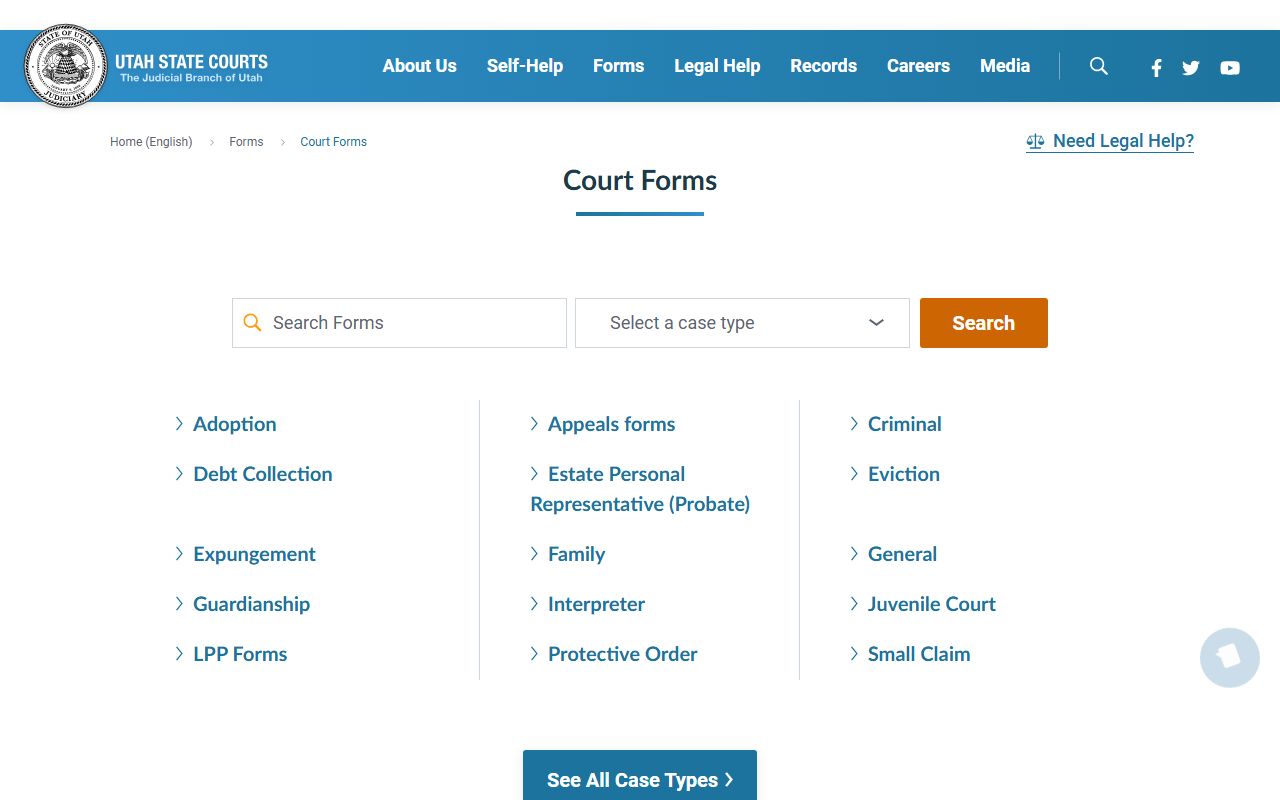
Task: Open Estate Personal Representative (Probate) forms
Action: tap(640, 489)
